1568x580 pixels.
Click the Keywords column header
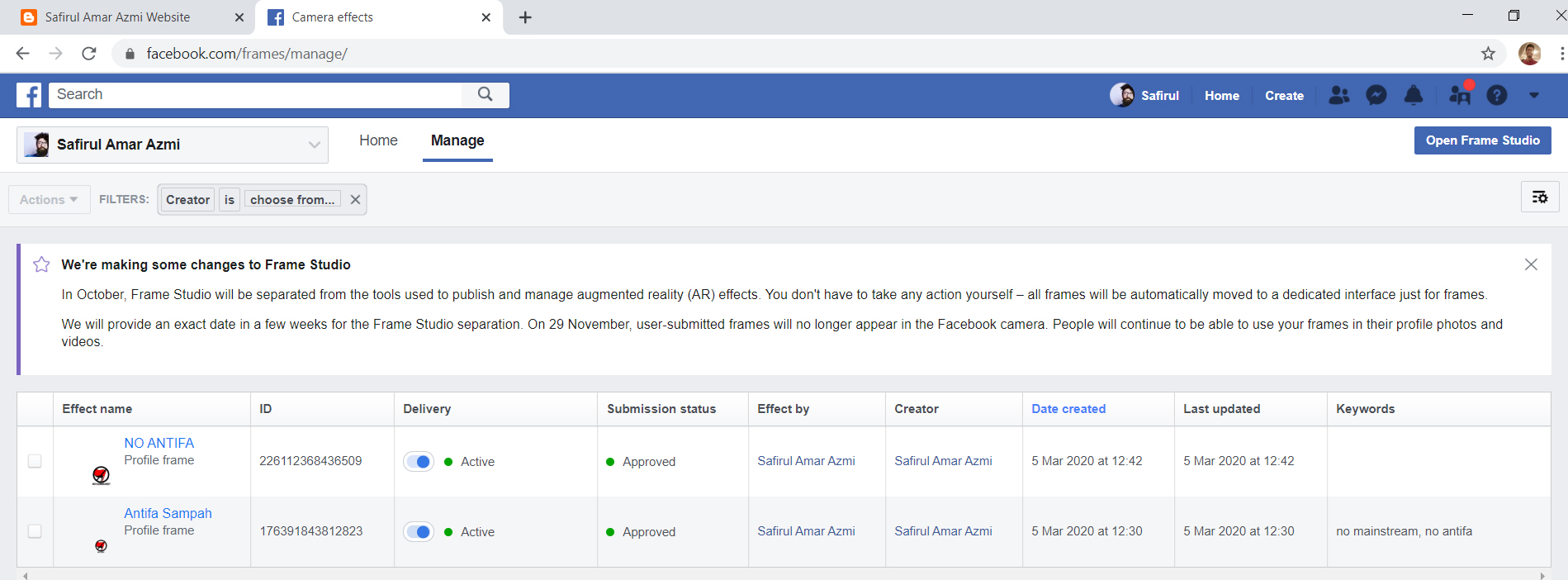[1366, 409]
